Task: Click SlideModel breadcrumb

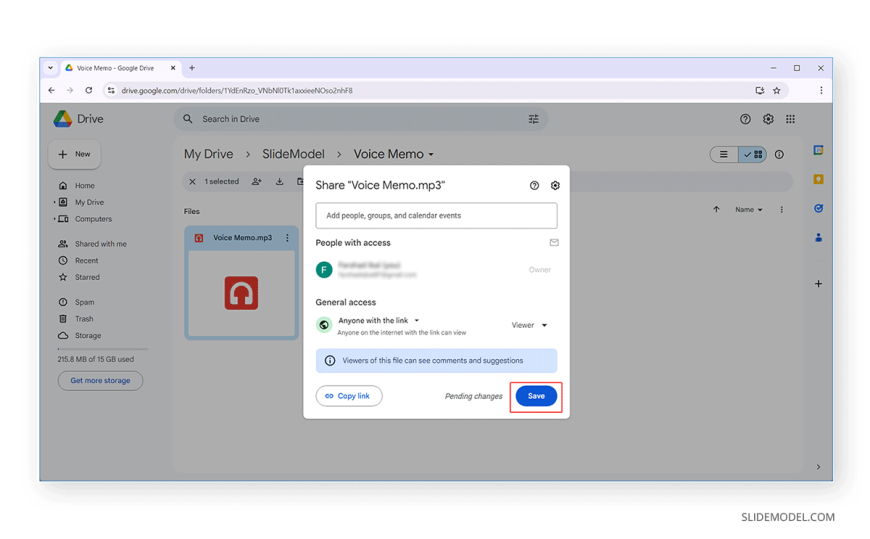Action: click(x=293, y=154)
